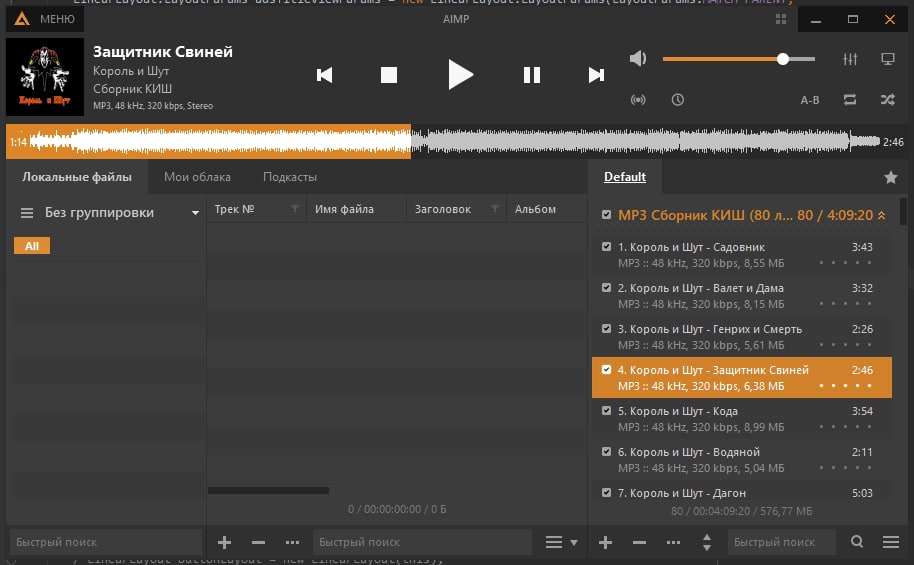Remove library files with minus icon
Image resolution: width=914 pixels, height=565 pixels.
258,542
